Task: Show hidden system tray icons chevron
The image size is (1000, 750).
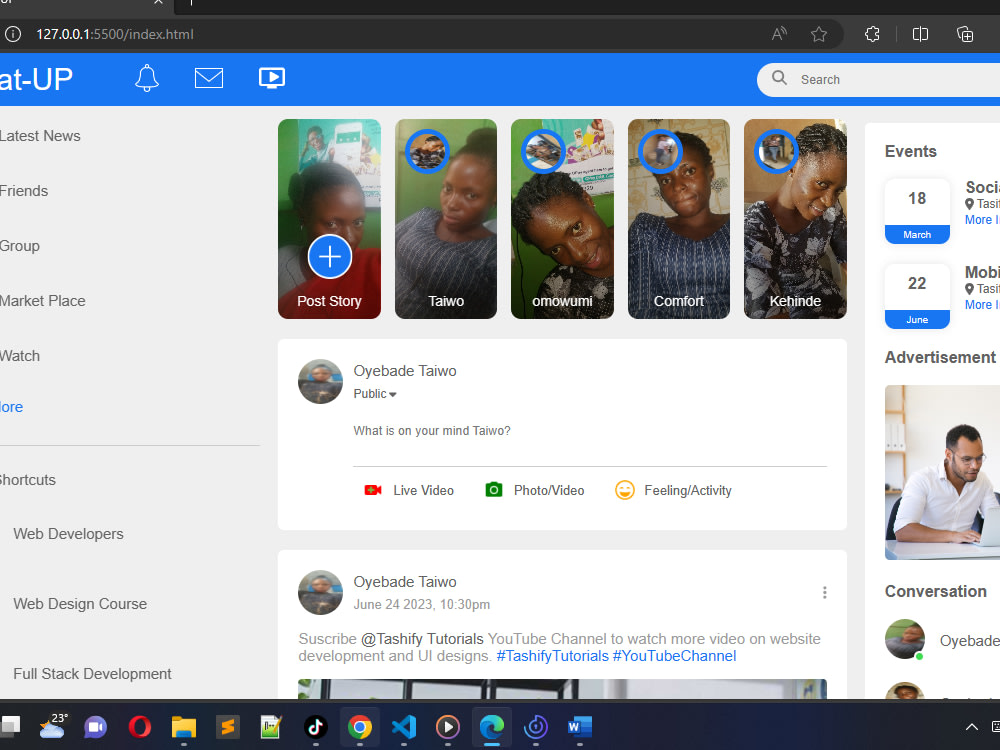Action: coord(971,727)
